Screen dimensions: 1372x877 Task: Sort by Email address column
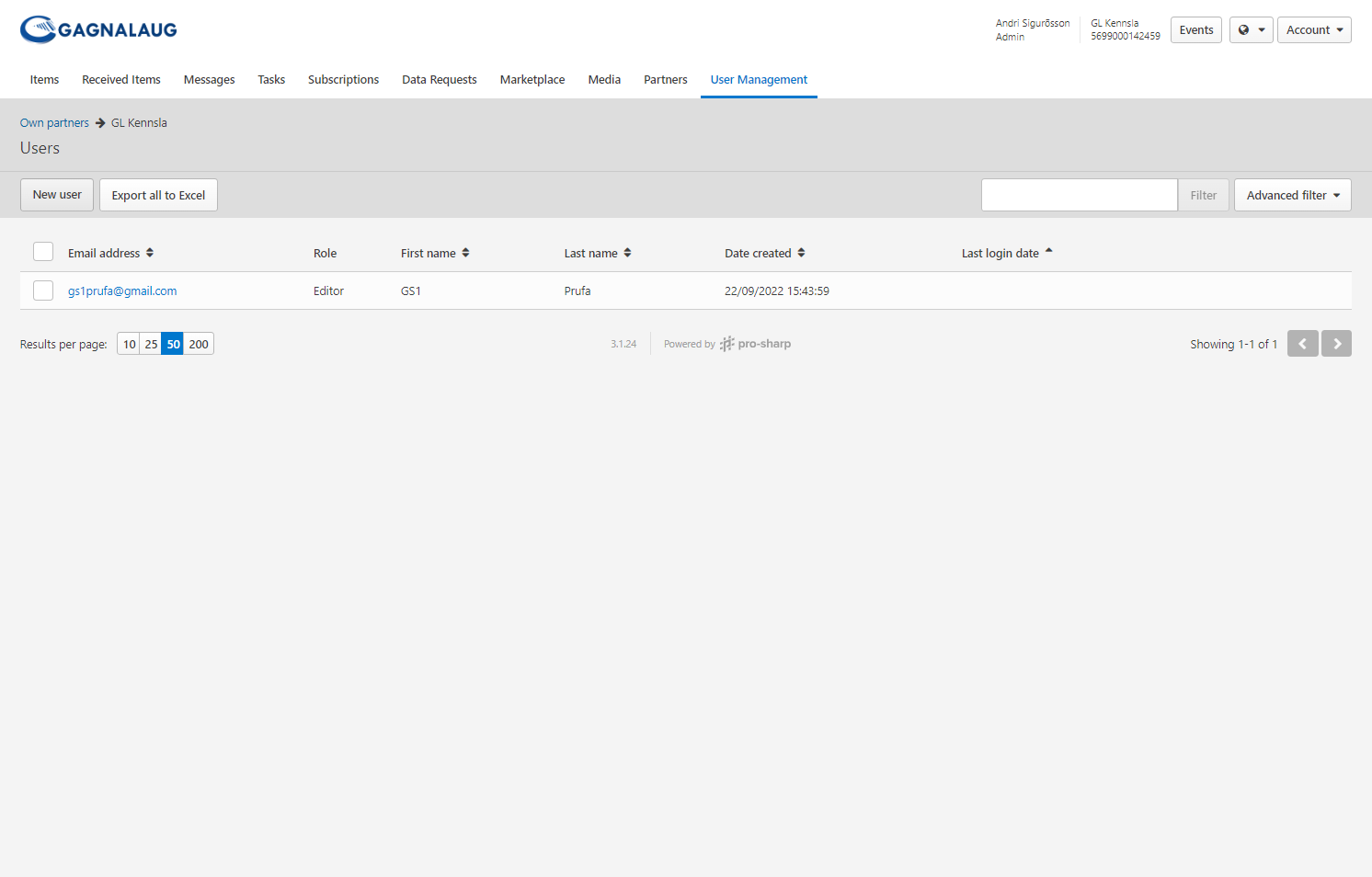pyautogui.click(x=110, y=253)
